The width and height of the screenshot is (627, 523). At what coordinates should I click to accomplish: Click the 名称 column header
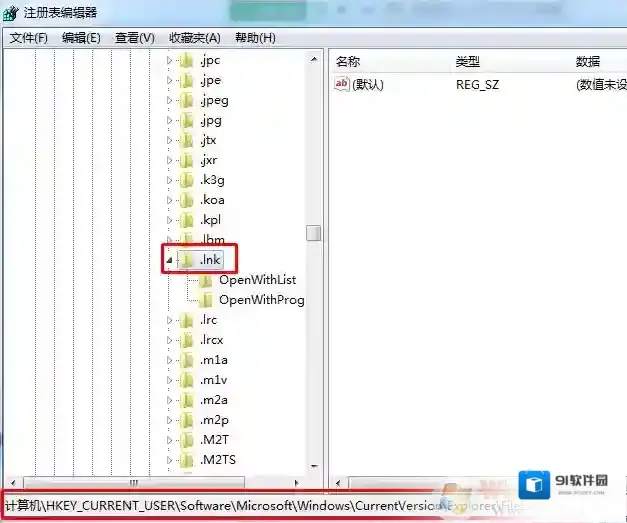click(348, 62)
